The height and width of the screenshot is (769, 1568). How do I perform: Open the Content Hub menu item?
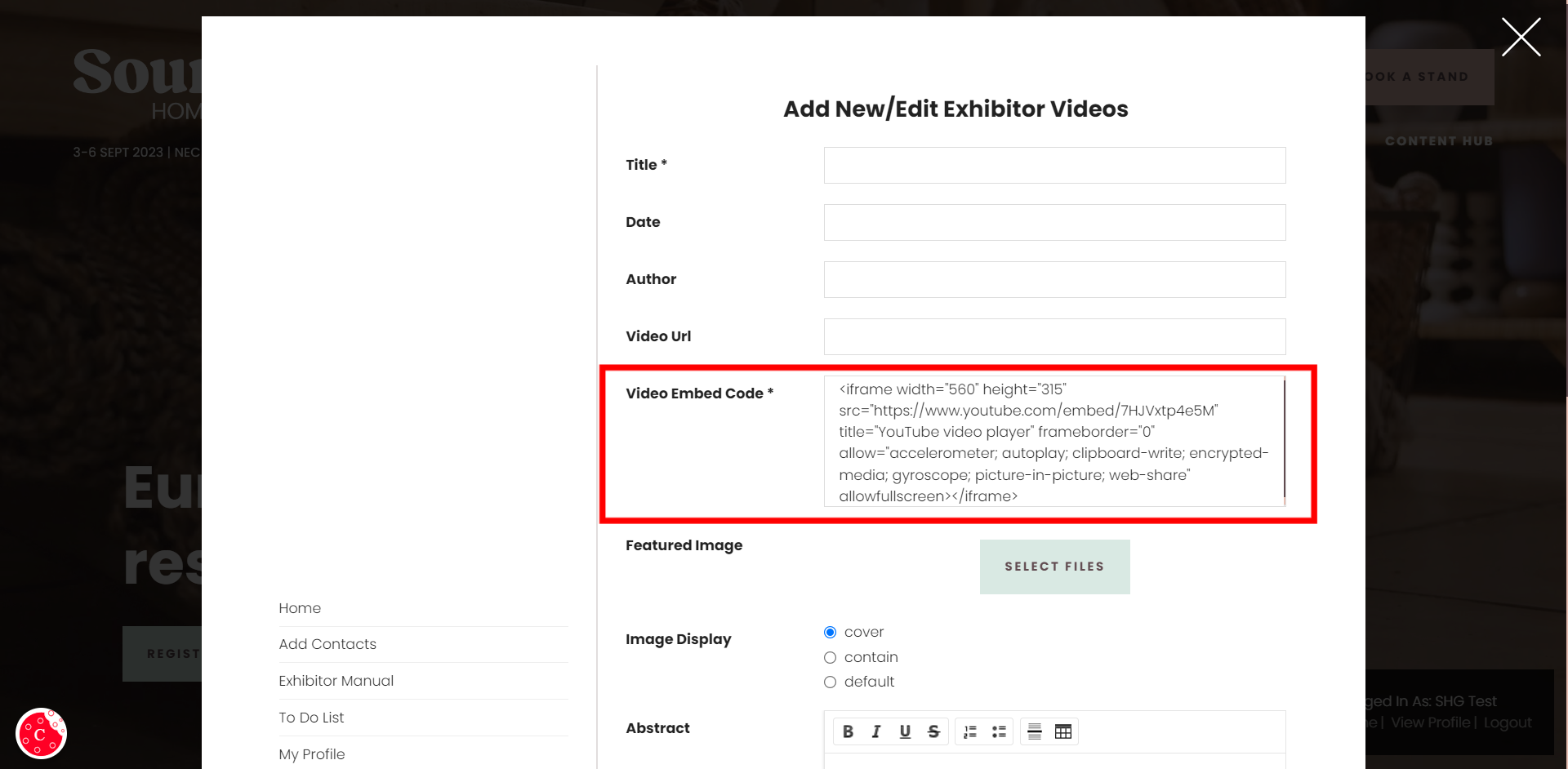(x=1439, y=141)
